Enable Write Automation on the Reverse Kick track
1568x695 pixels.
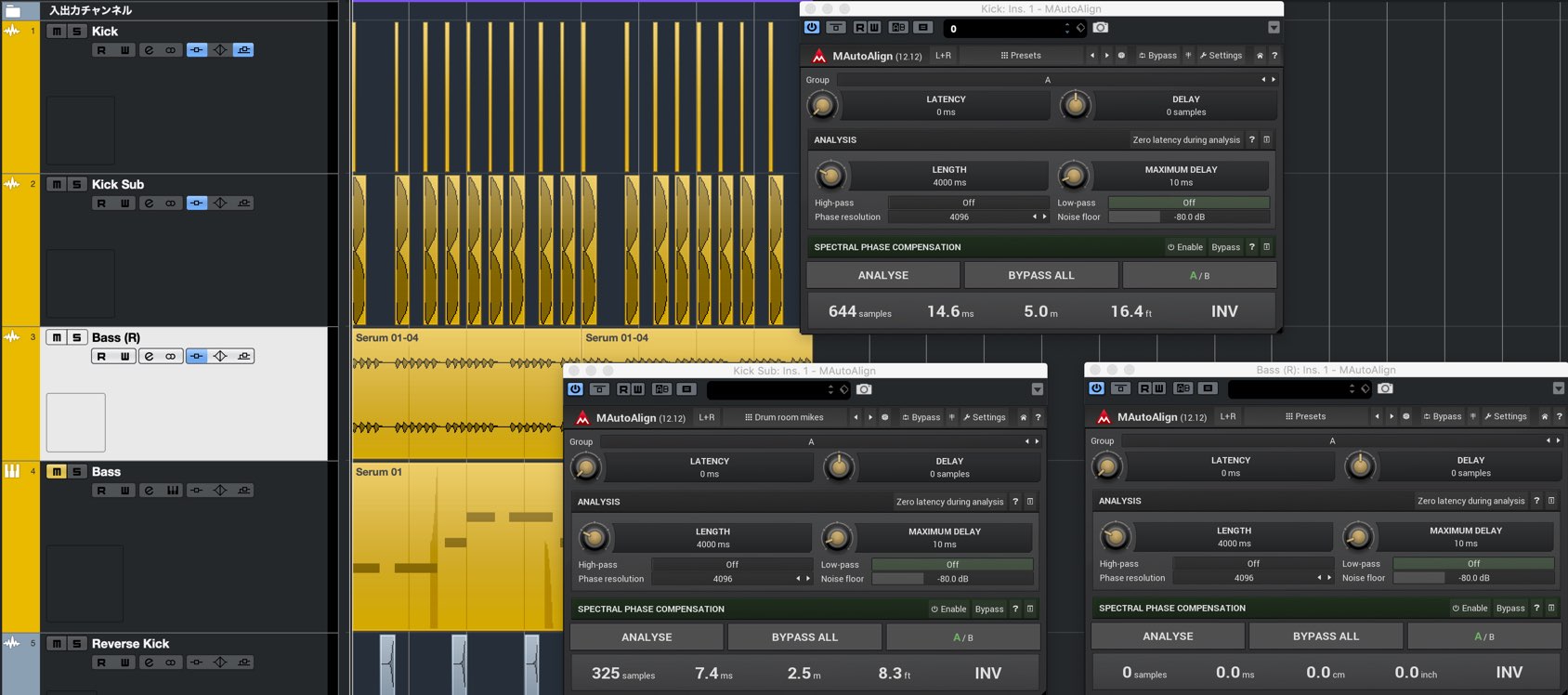[124, 662]
